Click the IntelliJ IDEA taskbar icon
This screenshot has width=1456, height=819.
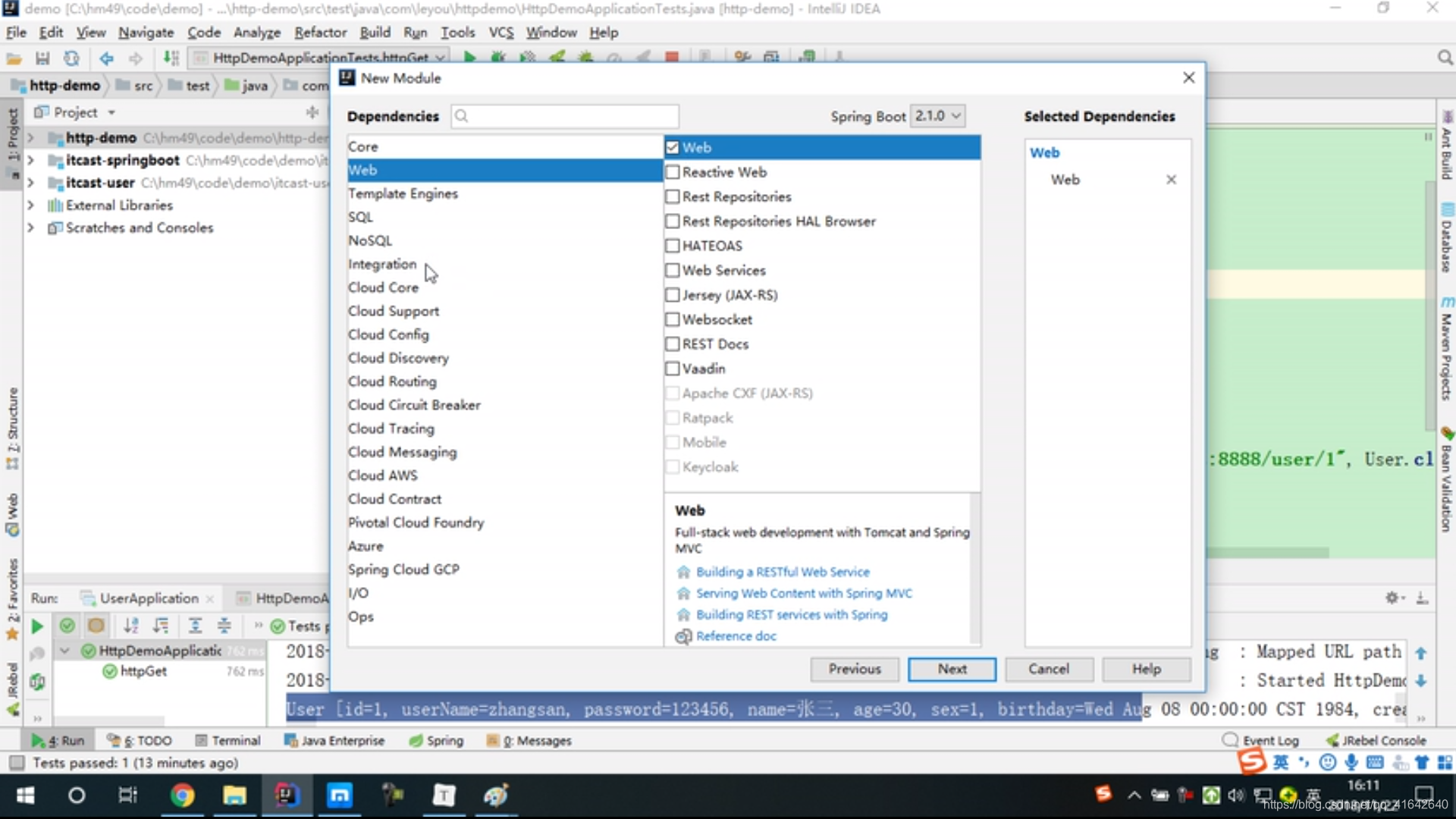pyautogui.click(x=287, y=795)
